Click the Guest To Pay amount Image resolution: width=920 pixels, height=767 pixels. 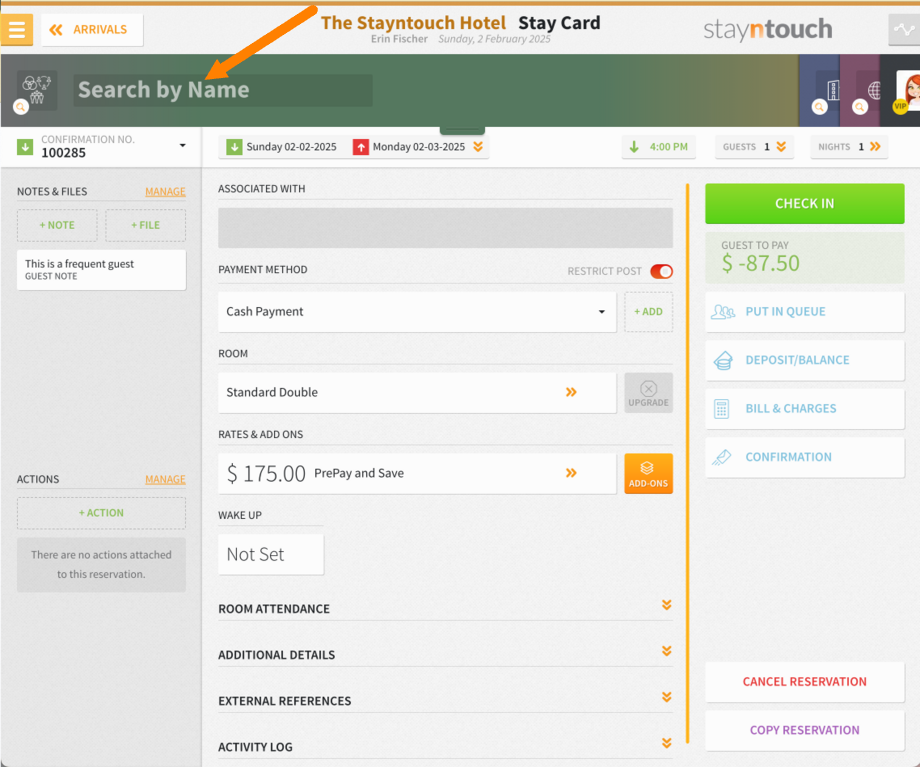click(x=761, y=263)
